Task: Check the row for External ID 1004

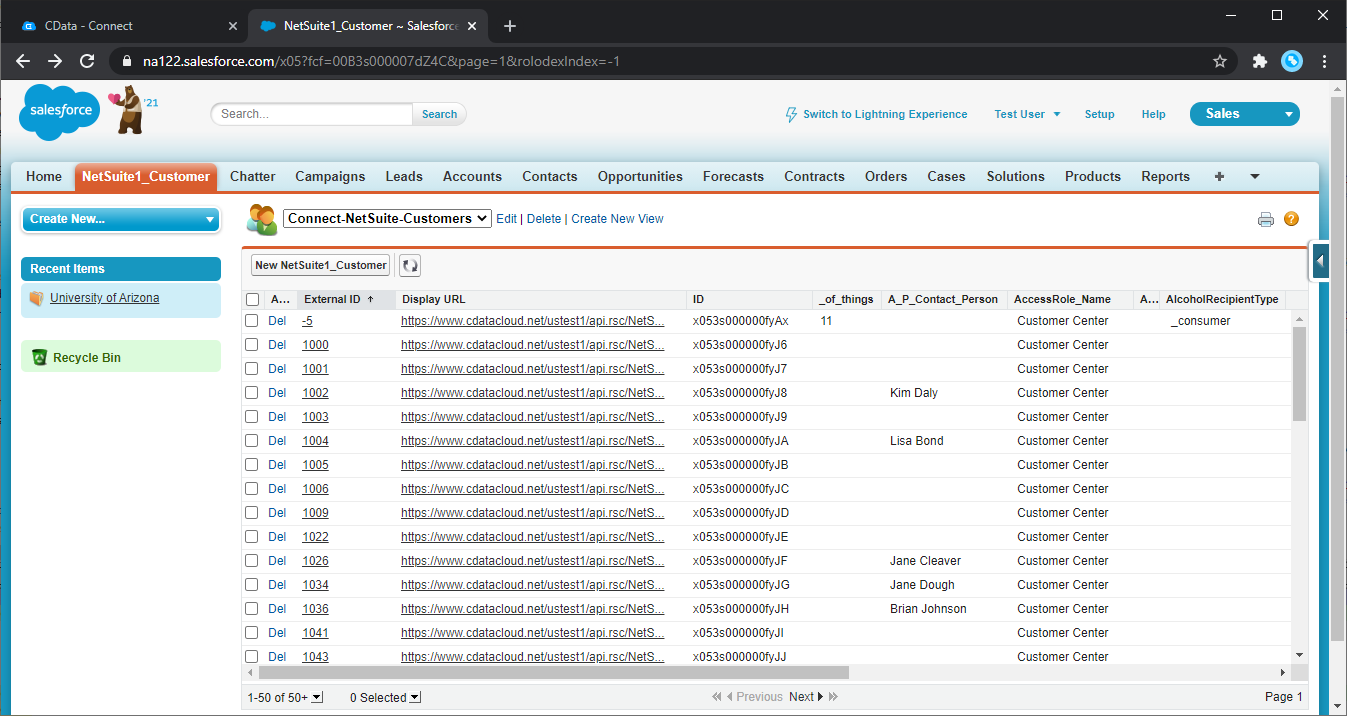Action: (252, 441)
